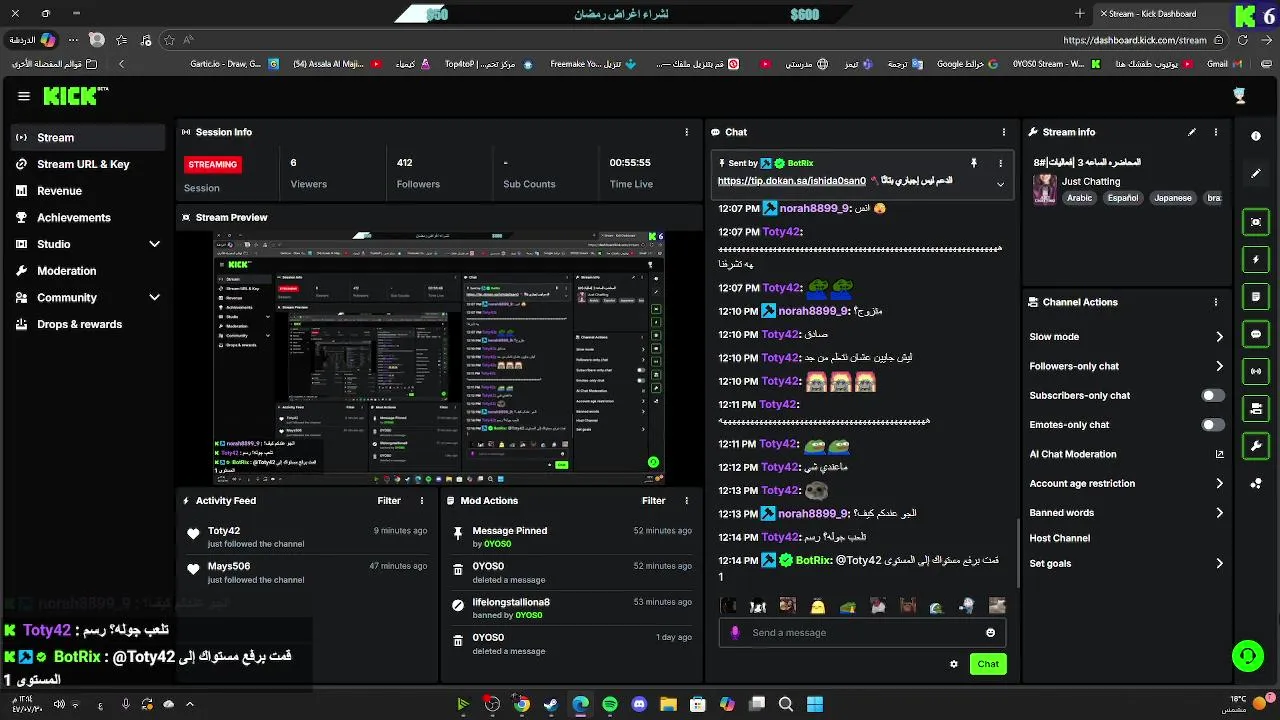
Task: Toggle the notes widget in right rail
Action: (1256, 297)
